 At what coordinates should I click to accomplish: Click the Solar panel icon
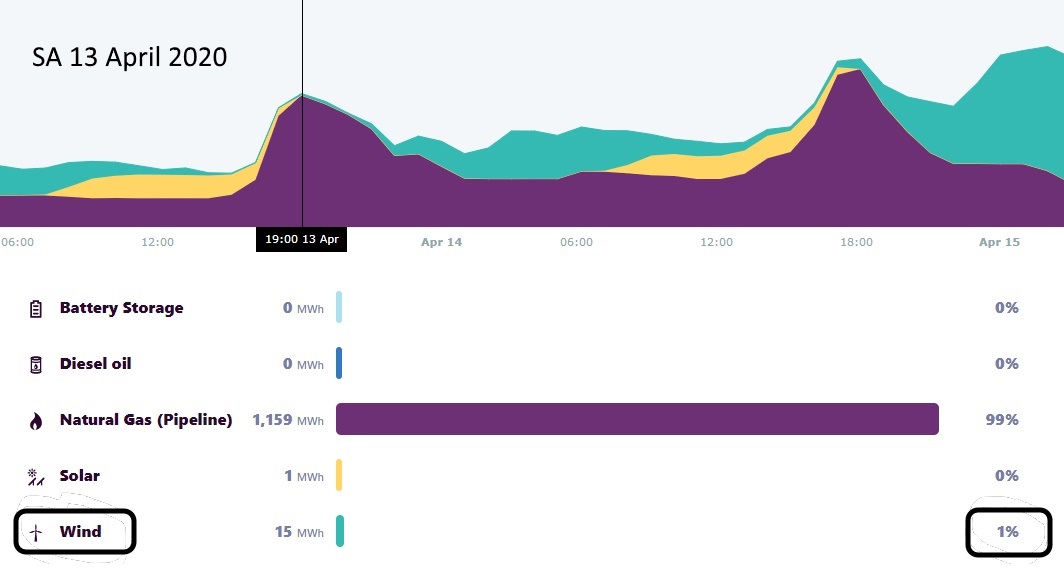pos(36,477)
